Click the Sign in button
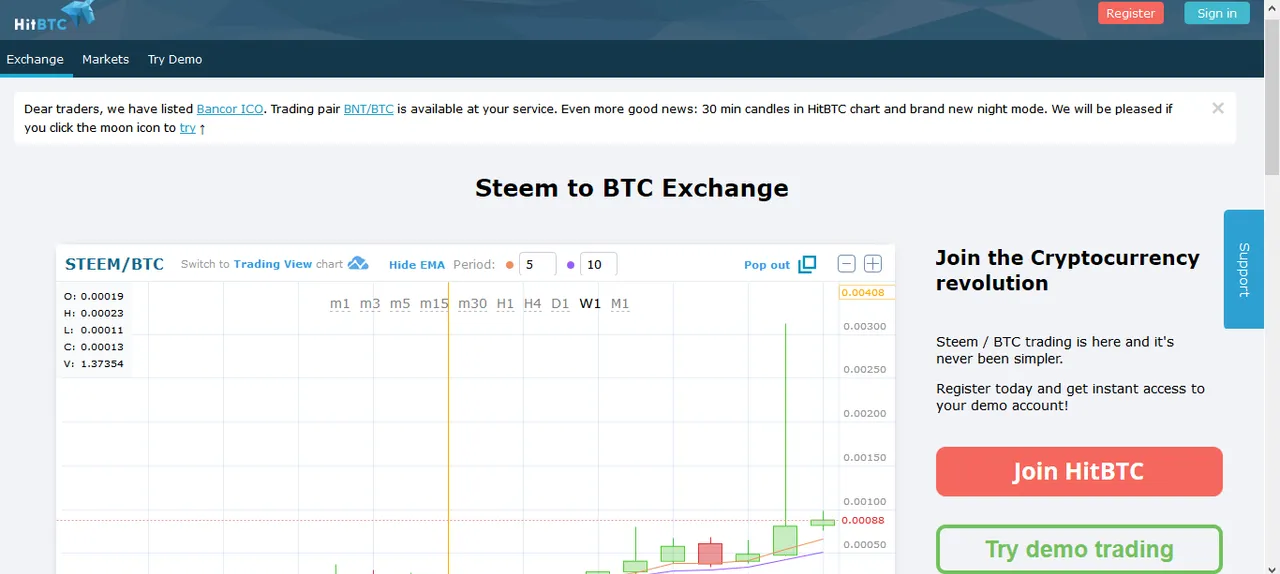The height and width of the screenshot is (574, 1280). click(1217, 13)
